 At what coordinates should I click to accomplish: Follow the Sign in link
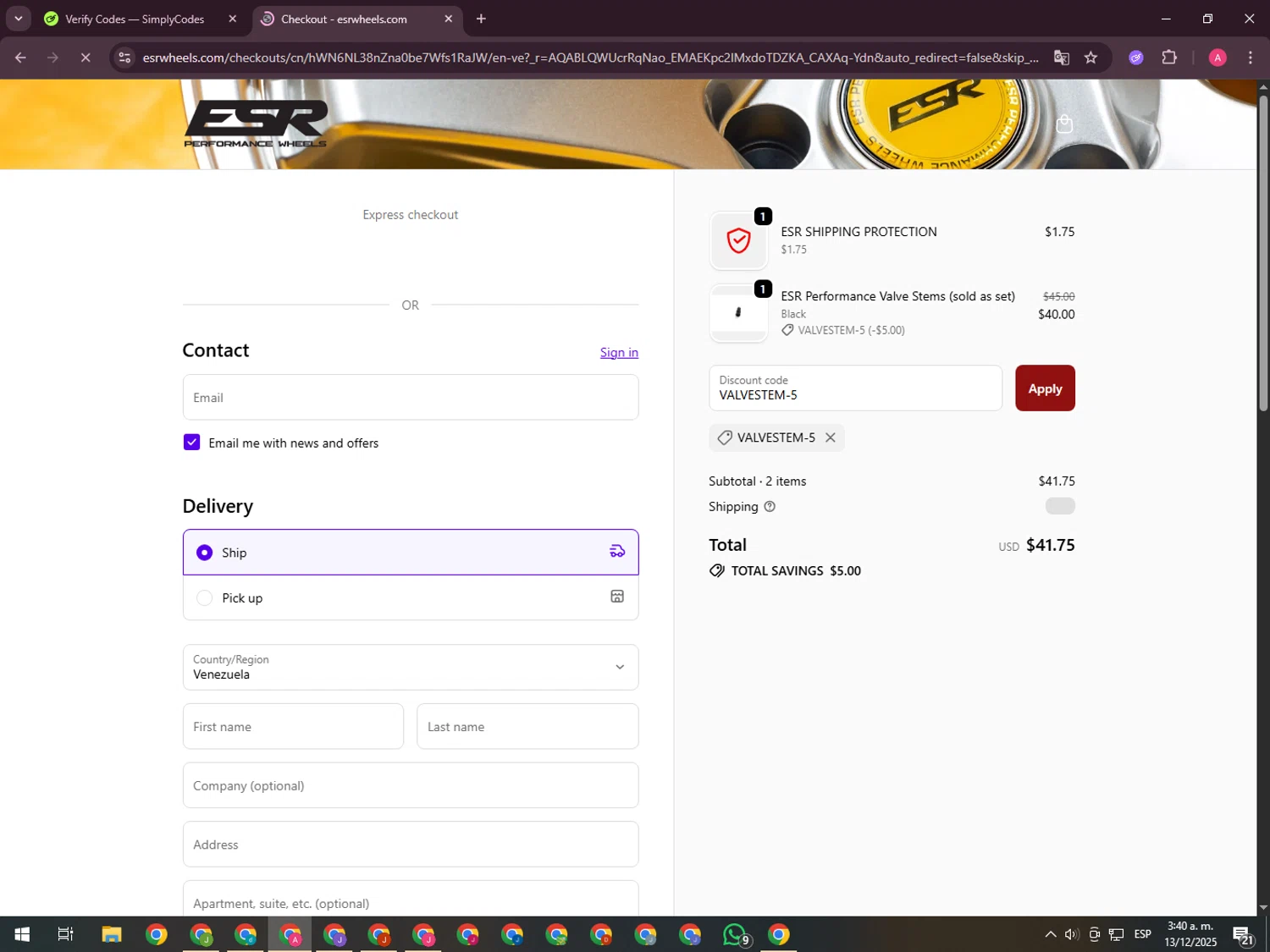click(619, 352)
